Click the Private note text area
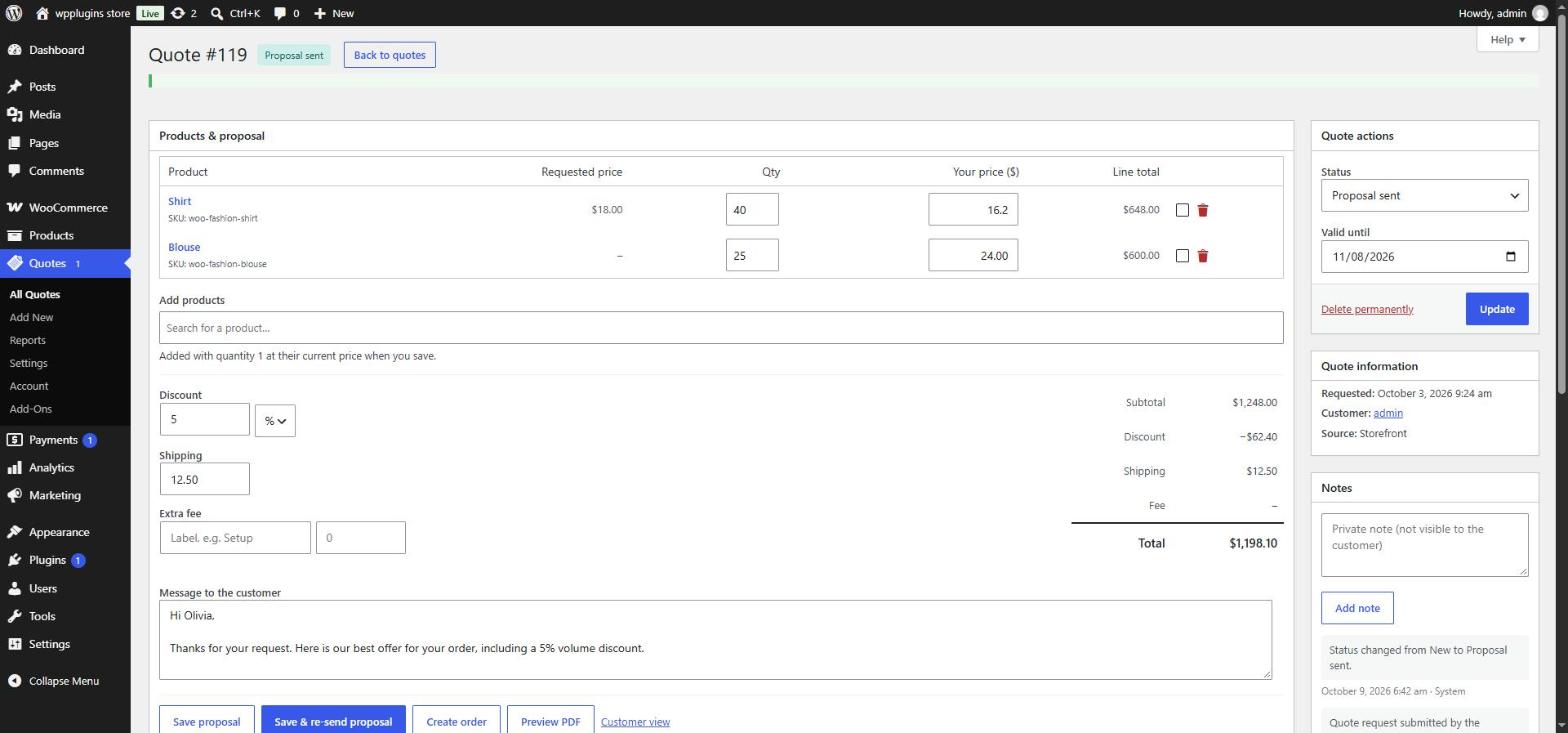1568x733 pixels. point(1424,545)
